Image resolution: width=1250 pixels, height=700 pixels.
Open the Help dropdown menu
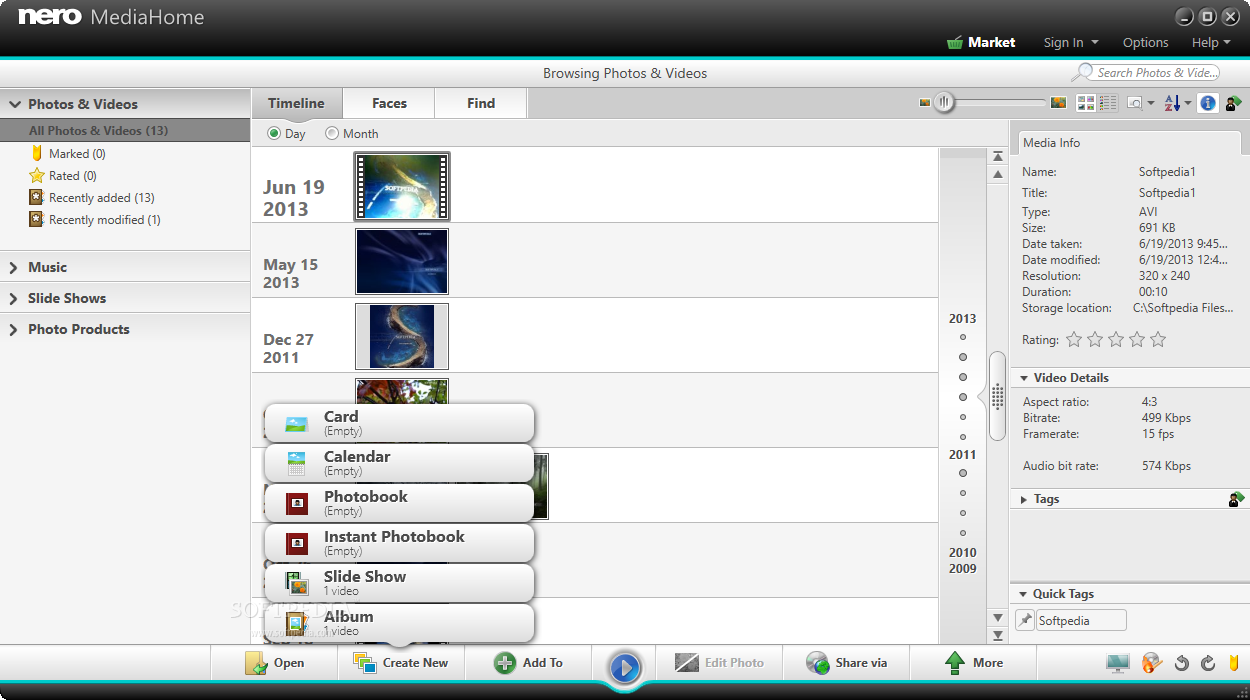click(x=1211, y=43)
